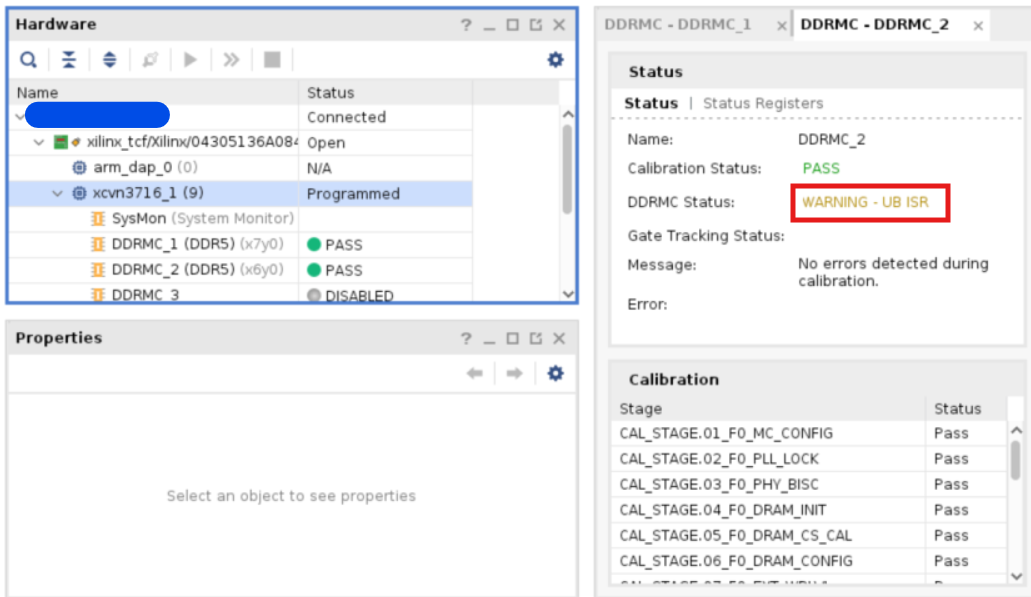
Task: Select arm_dap_0 device in tree
Action: click(x=135, y=167)
